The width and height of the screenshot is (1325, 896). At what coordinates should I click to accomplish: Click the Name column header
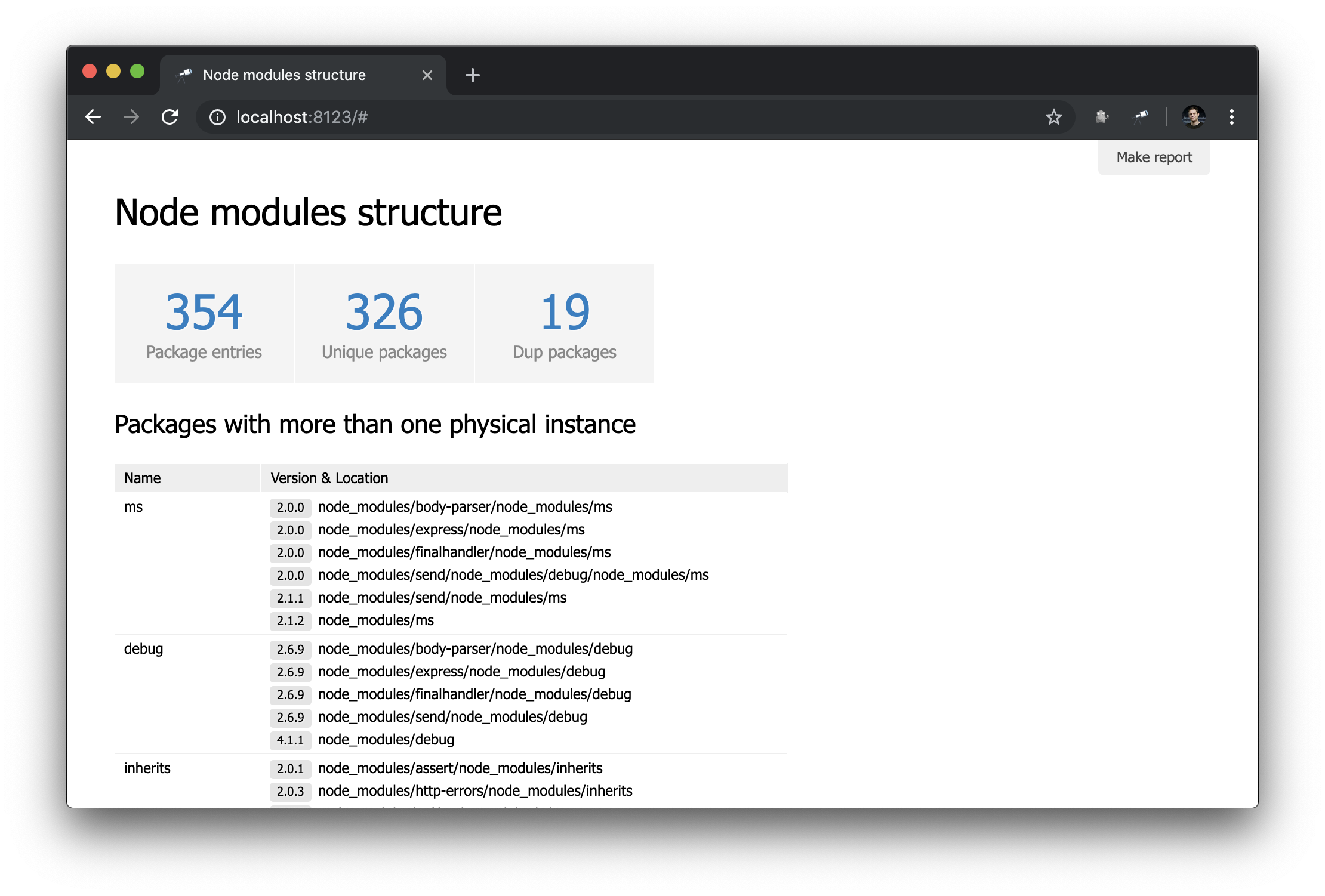(143, 478)
